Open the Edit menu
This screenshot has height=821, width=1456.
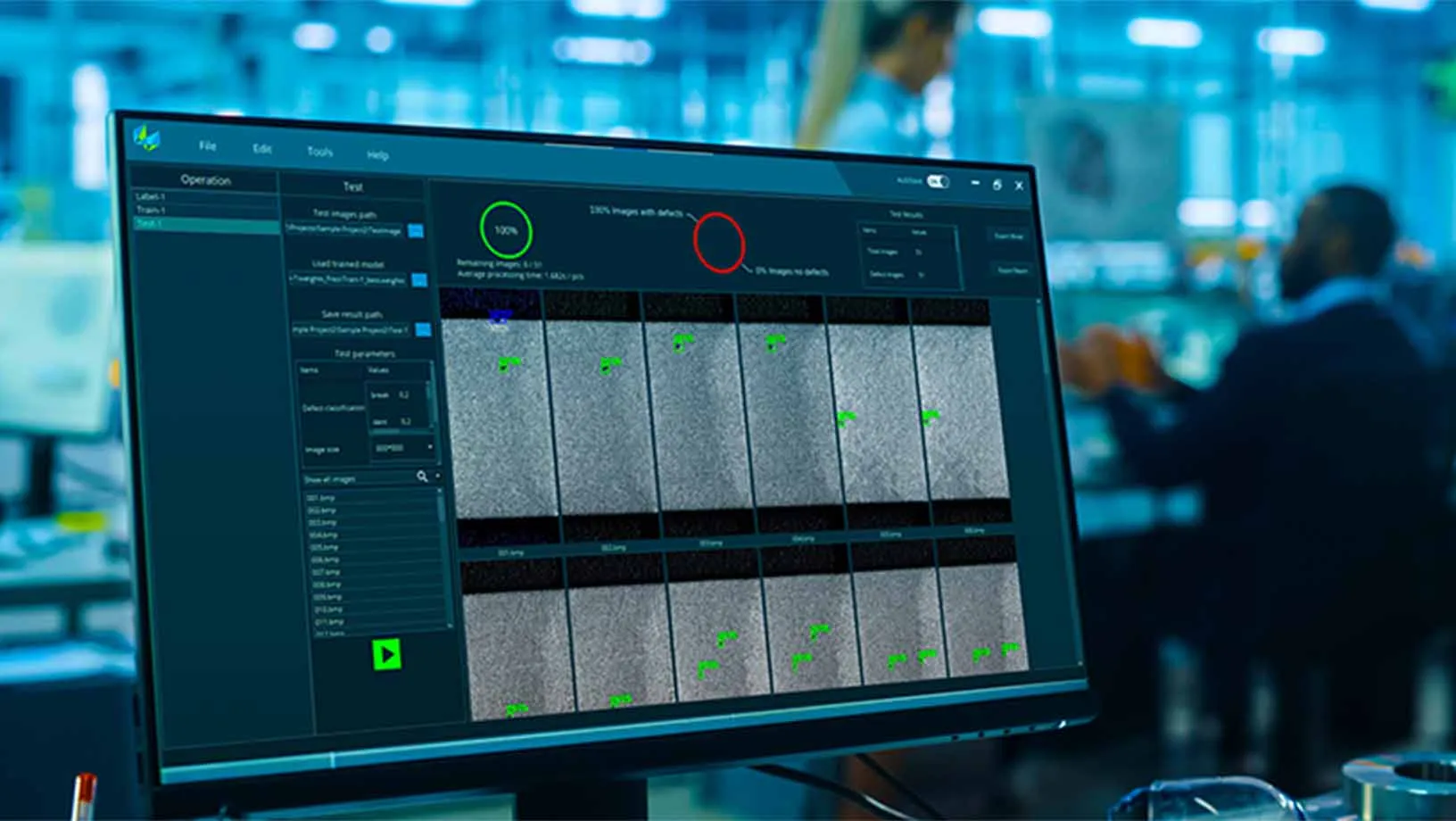(x=261, y=148)
